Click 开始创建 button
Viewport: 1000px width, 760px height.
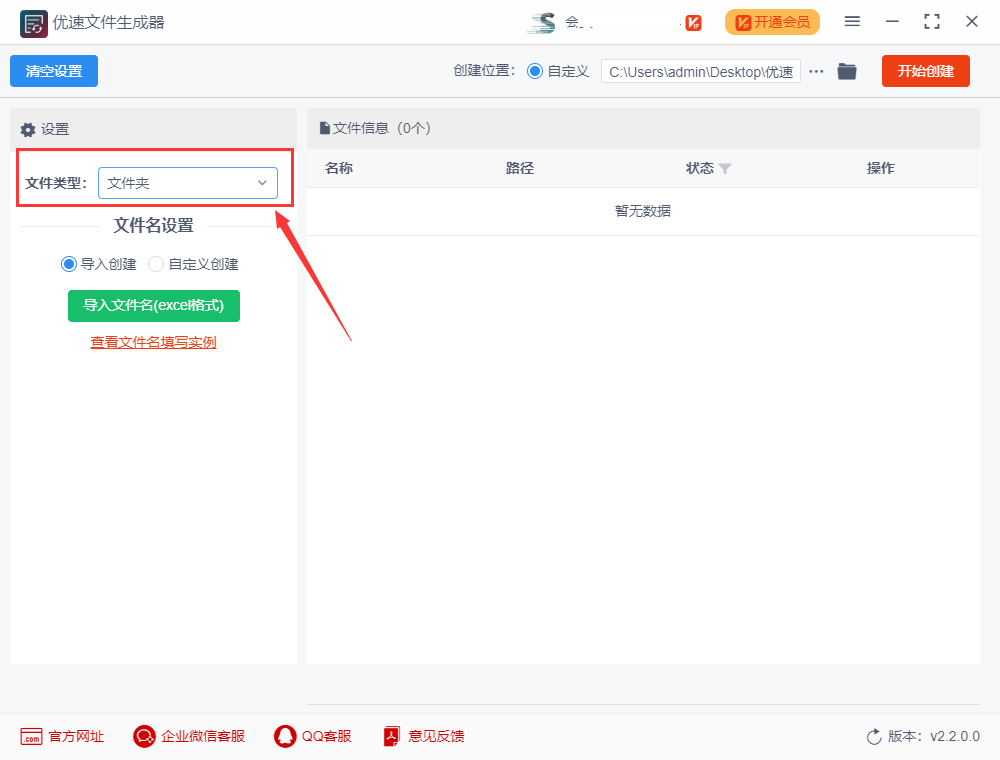[x=926, y=71]
